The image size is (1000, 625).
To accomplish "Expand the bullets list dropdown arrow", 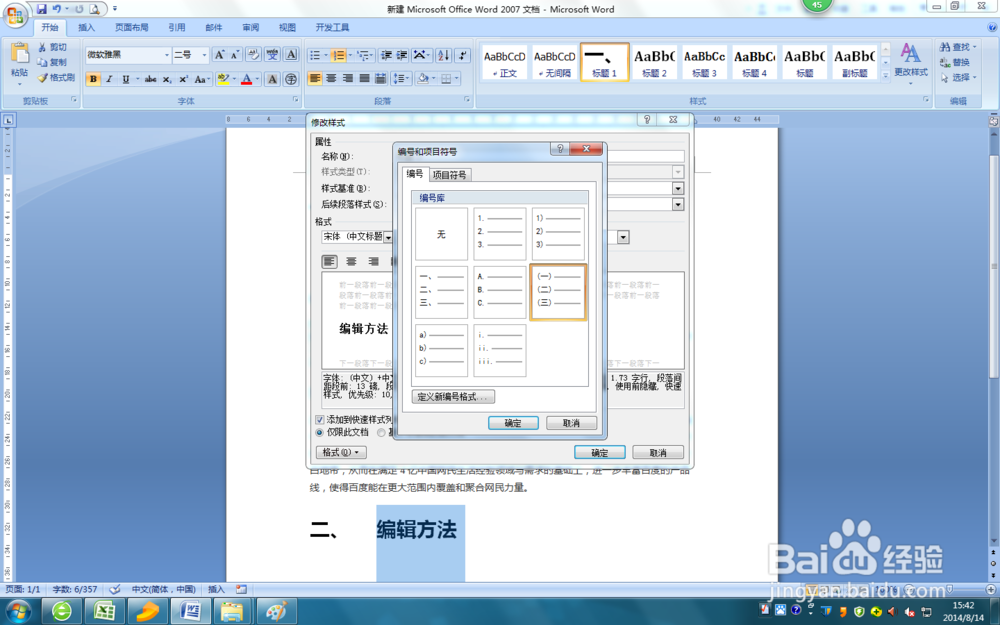I will point(325,55).
